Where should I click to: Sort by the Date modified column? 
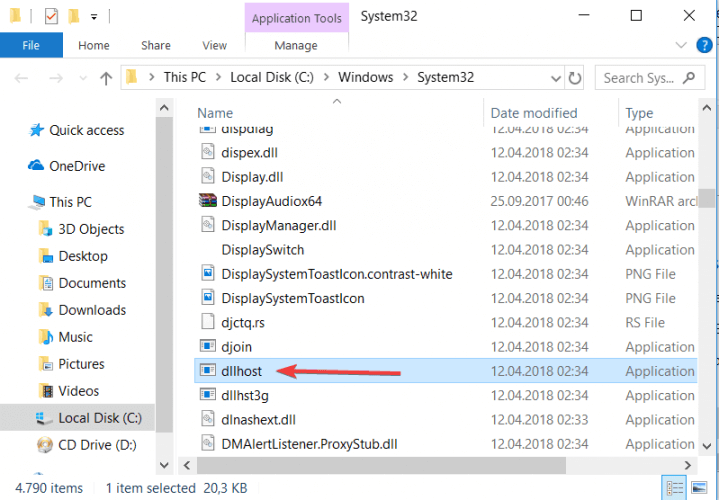click(534, 113)
